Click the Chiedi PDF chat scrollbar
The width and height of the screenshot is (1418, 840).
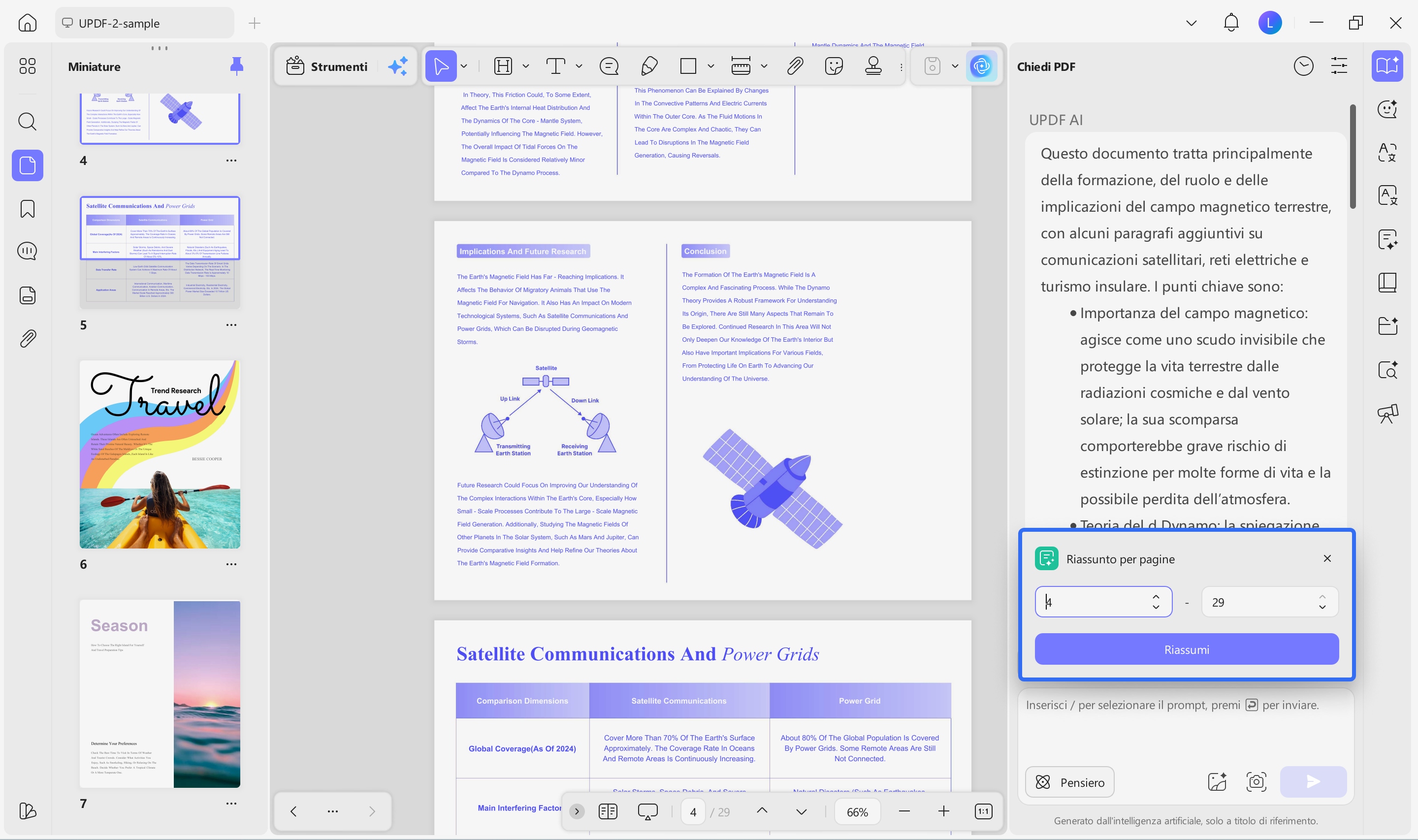[1353, 157]
